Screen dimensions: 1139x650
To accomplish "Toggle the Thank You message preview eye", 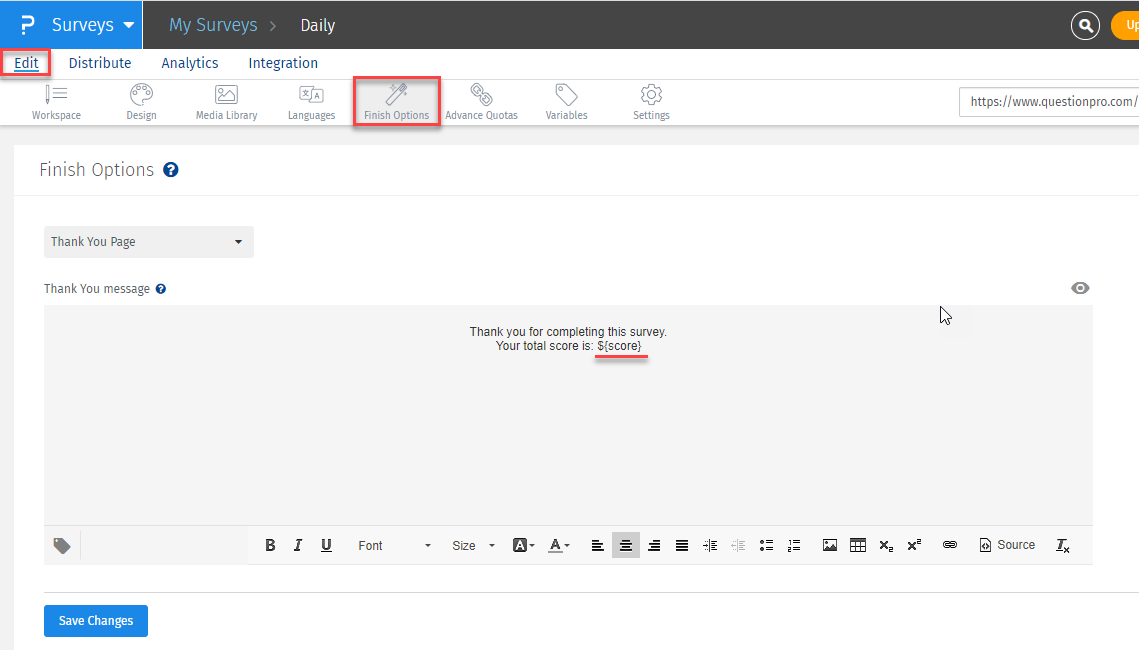I will tap(1080, 288).
